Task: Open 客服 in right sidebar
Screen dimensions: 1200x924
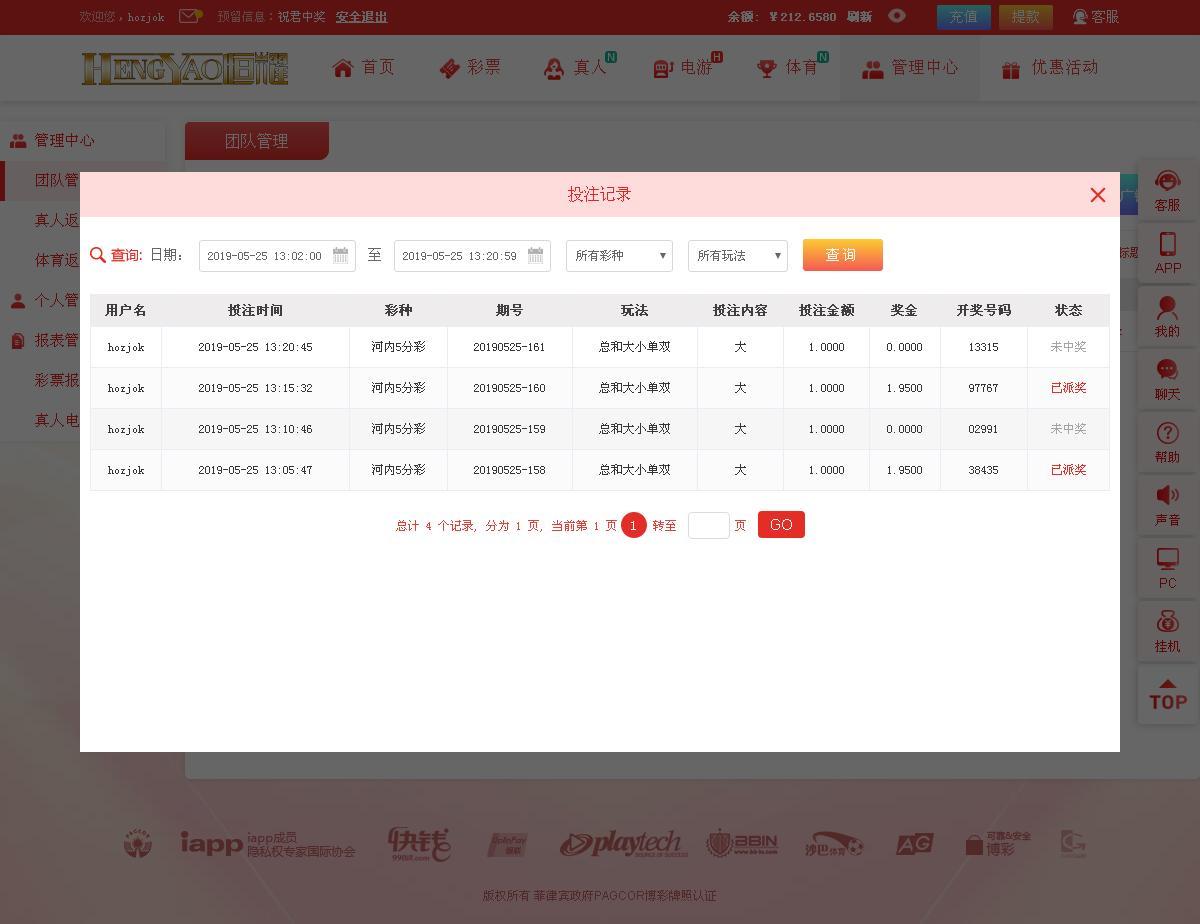Action: pos(1167,191)
